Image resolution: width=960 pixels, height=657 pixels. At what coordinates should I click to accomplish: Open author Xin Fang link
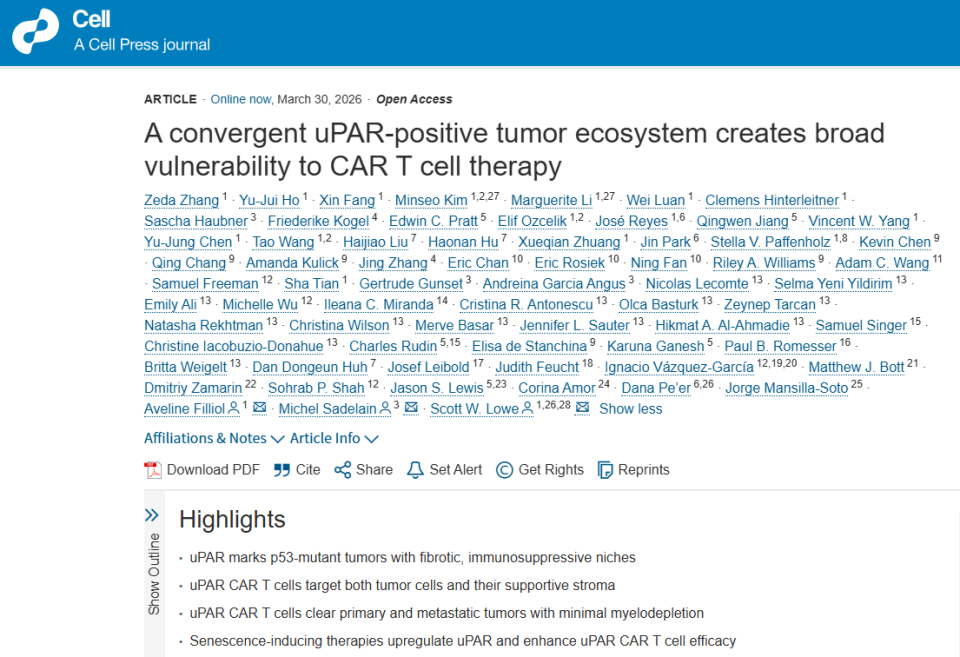pyautogui.click(x=347, y=200)
